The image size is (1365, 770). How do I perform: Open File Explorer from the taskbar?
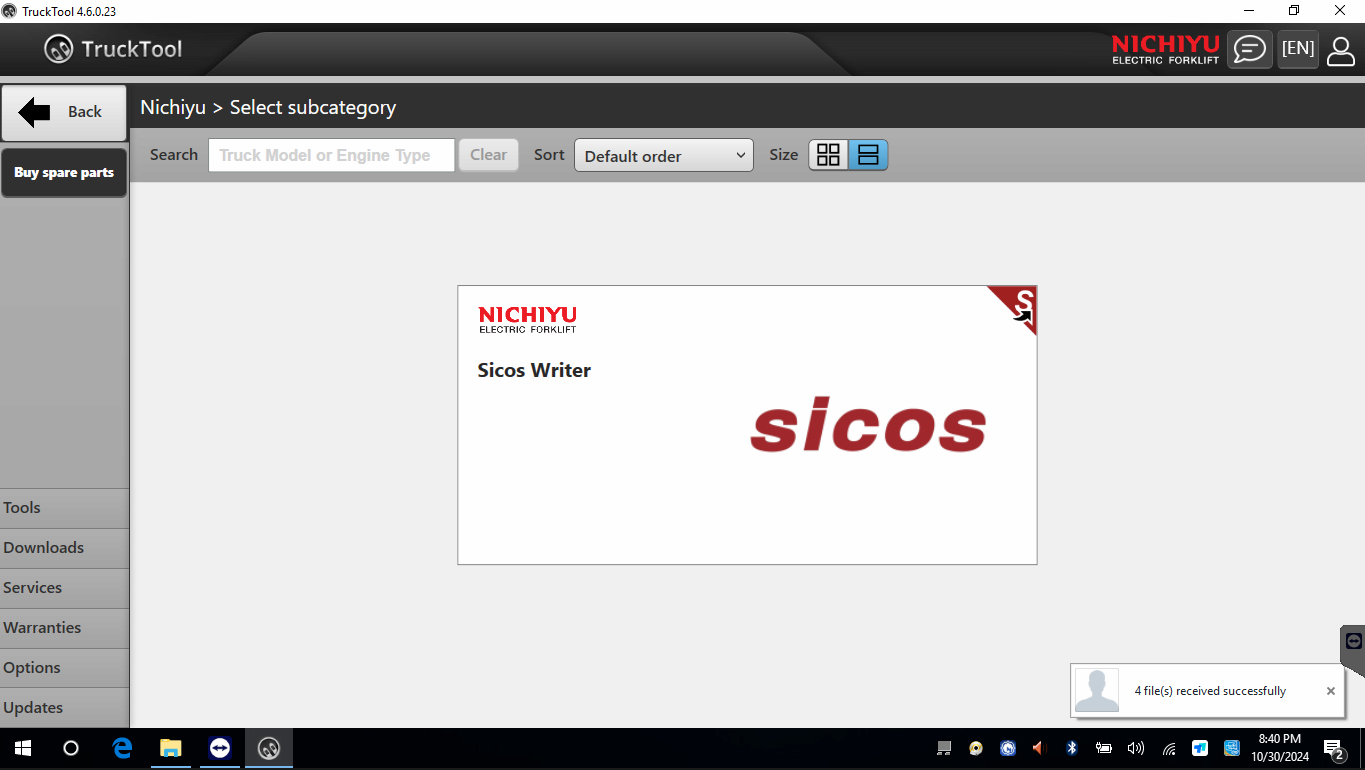[x=171, y=748]
